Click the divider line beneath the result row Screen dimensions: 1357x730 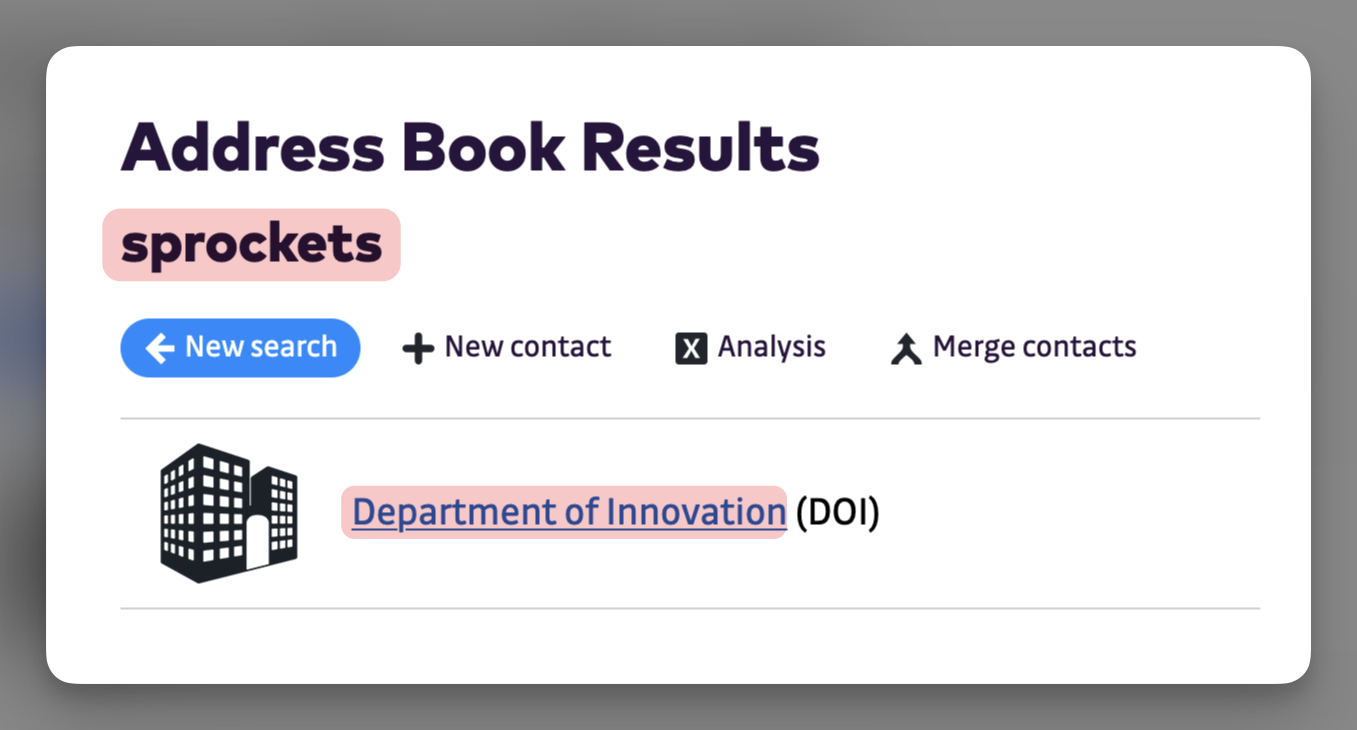coord(690,608)
